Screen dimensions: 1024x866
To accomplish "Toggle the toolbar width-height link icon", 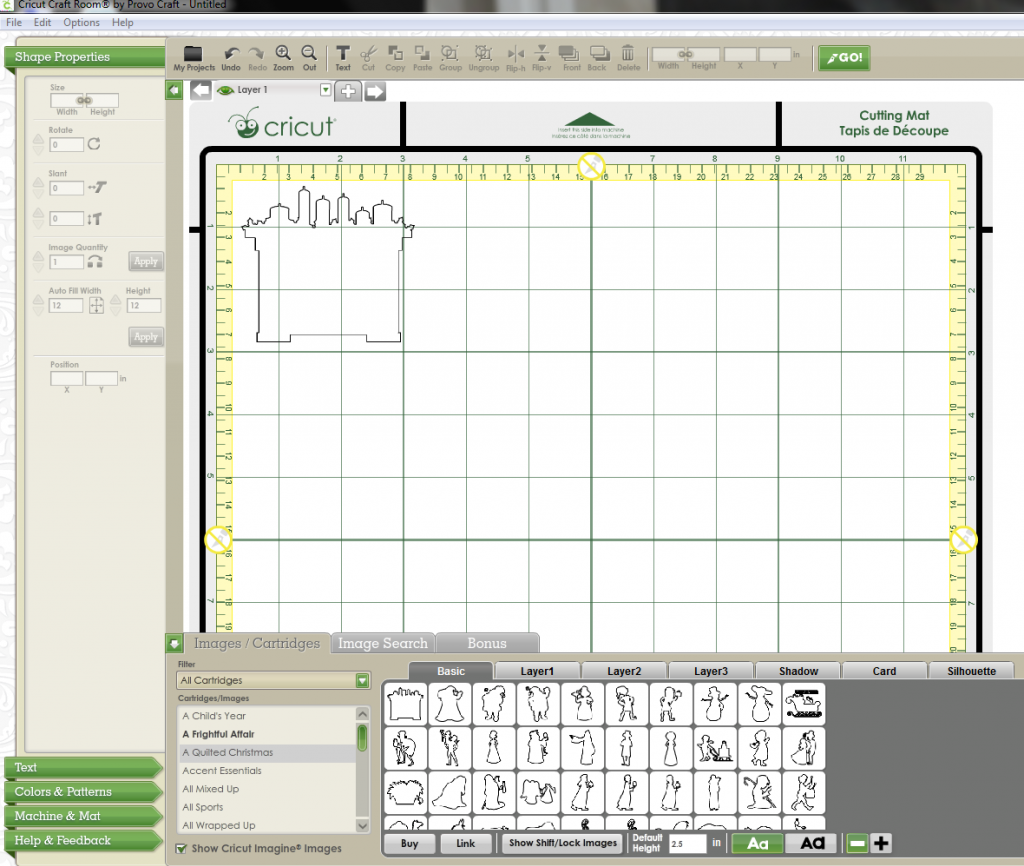I will tap(685, 54).
